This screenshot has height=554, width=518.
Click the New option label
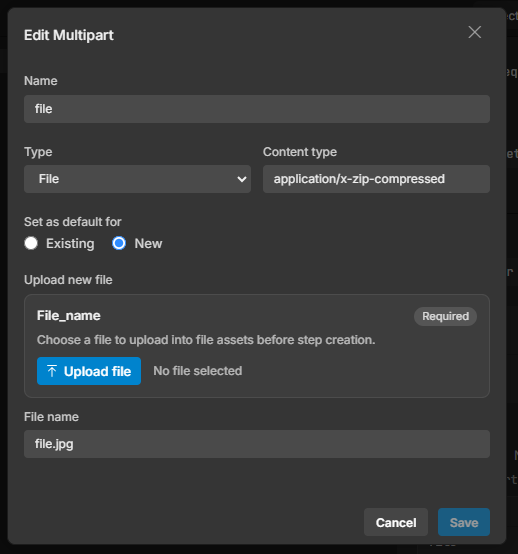point(148,243)
